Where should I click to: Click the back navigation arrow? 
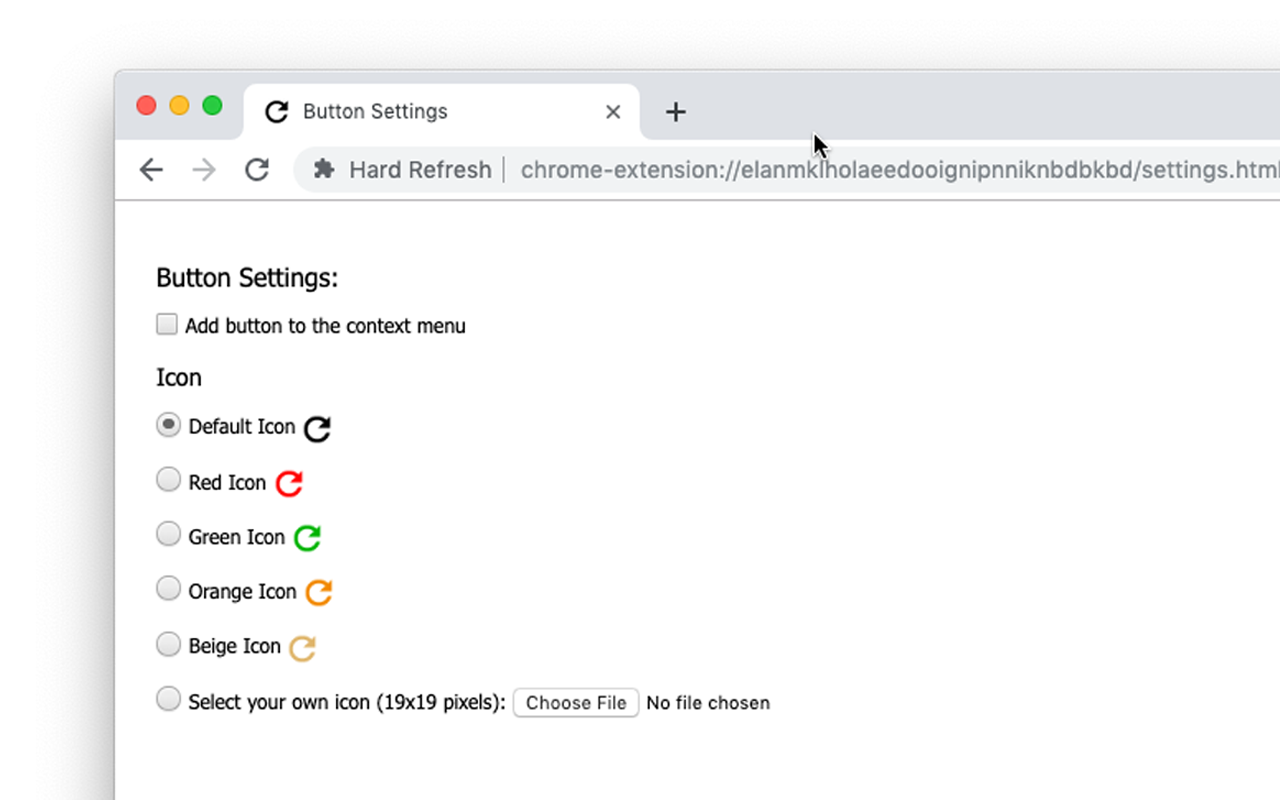coord(151,169)
